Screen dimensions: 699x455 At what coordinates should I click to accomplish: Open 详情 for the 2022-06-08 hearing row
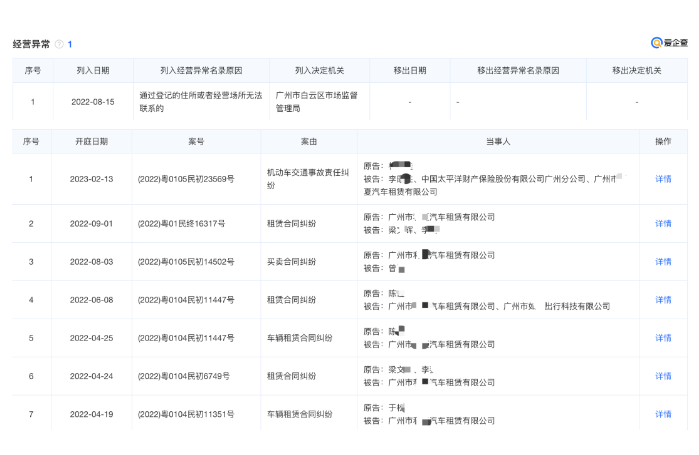[663, 300]
